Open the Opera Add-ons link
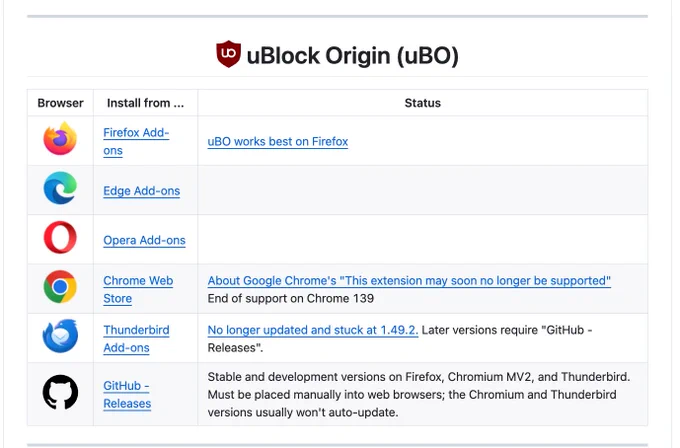The height and width of the screenshot is (448, 680). (x=144, y=240)
